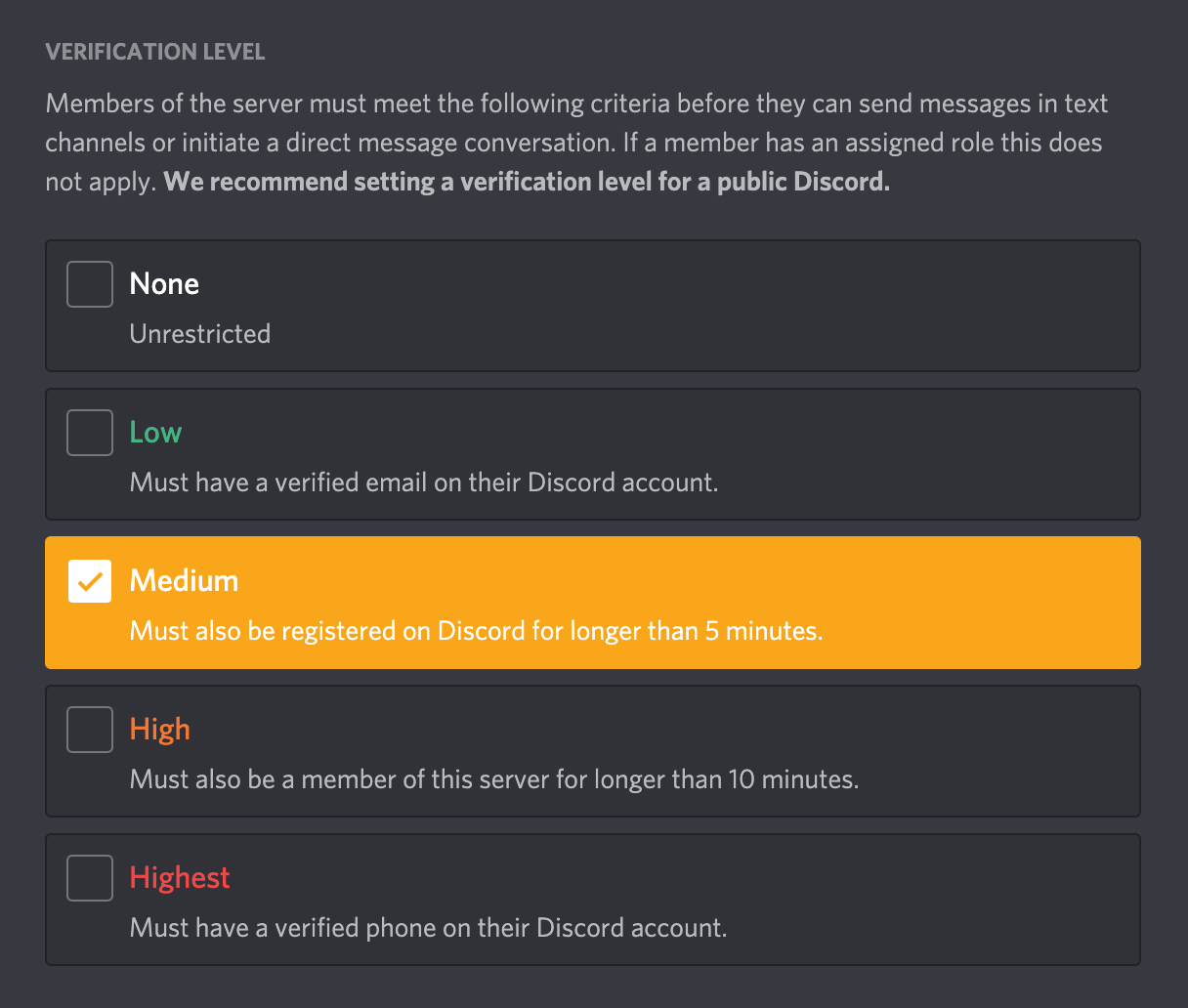Click the 5 minutes registration requirement text
The width and height of the screenshot is (1188, 1008).
476,630
